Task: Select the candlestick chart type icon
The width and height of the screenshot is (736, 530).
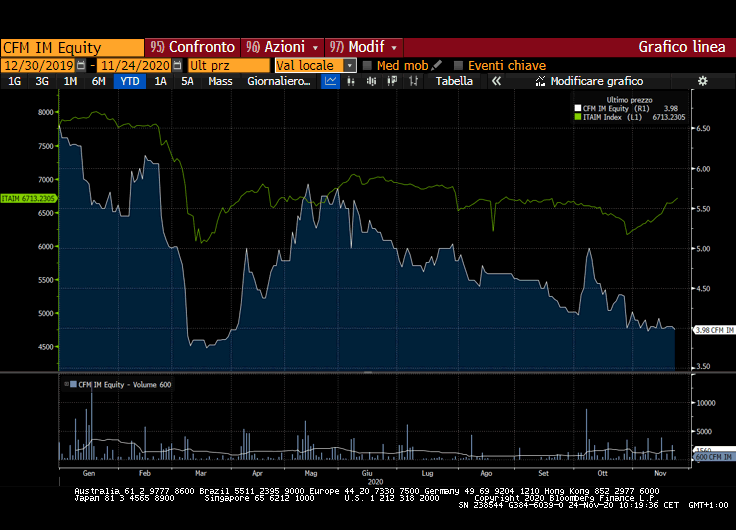Action: pos(371,81)
